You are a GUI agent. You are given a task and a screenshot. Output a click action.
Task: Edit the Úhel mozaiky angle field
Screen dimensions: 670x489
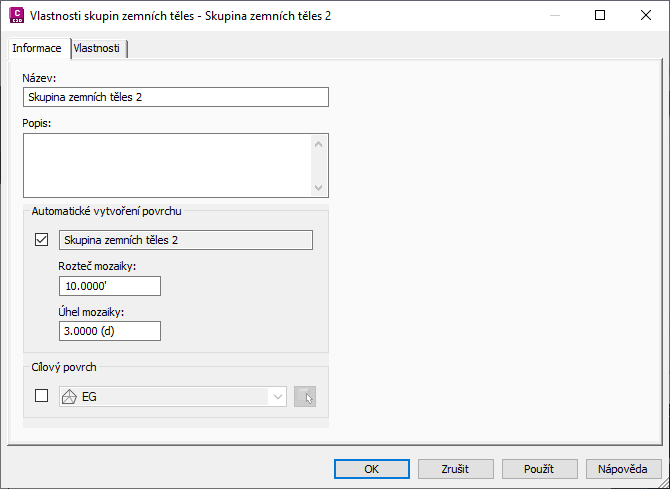tap(110, 331)
